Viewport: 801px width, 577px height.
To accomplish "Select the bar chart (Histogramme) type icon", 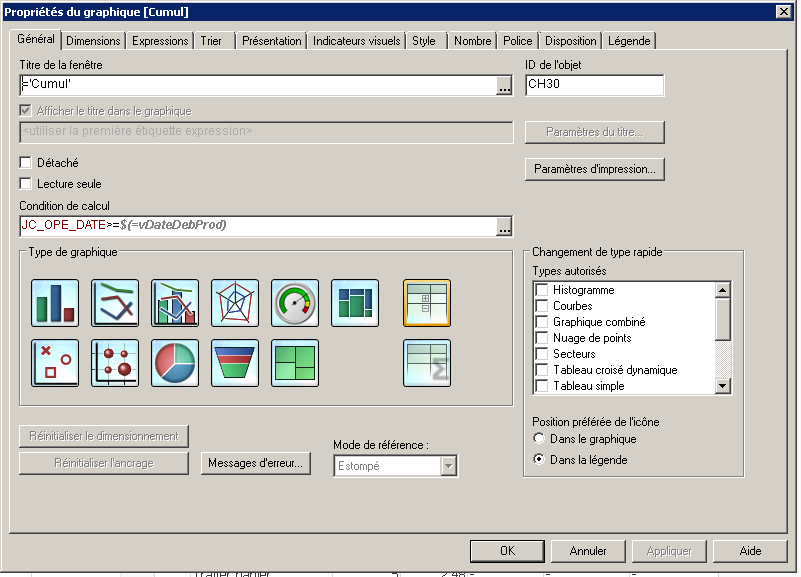I will (55, 303).
